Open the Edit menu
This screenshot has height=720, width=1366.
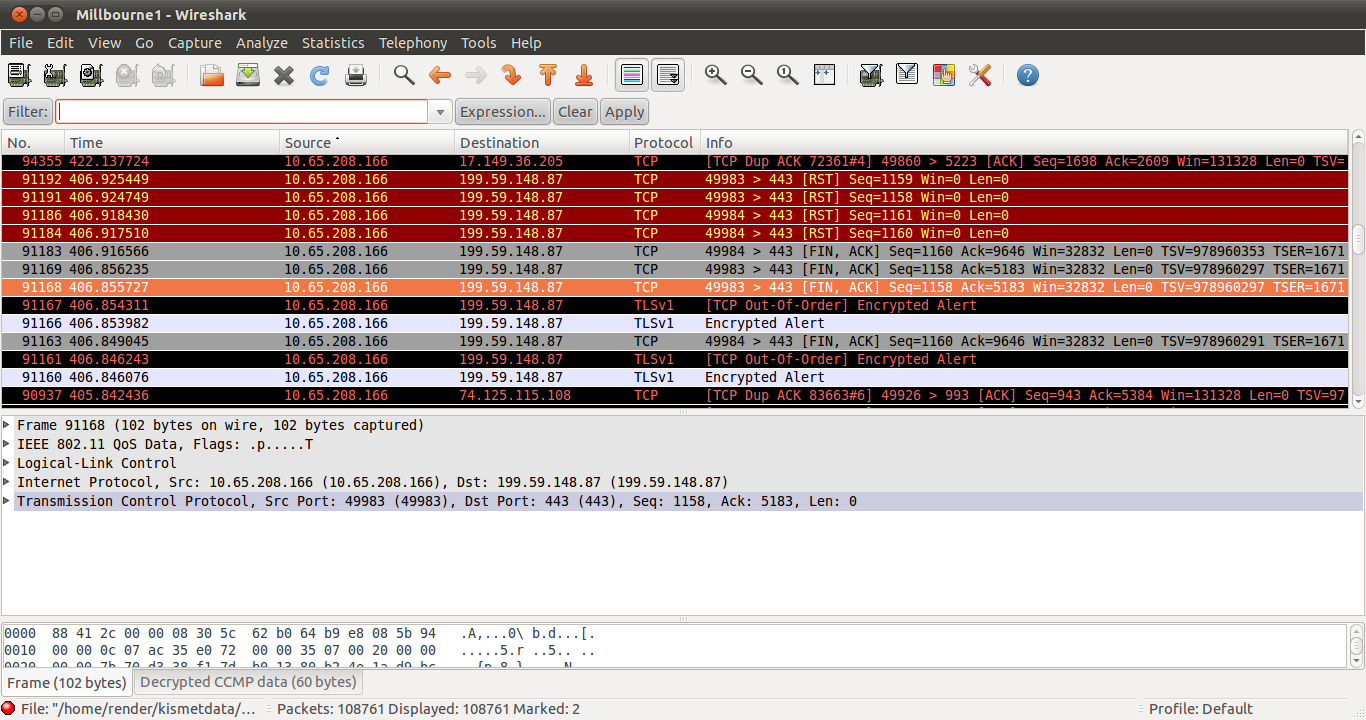[x=60, y=43]
